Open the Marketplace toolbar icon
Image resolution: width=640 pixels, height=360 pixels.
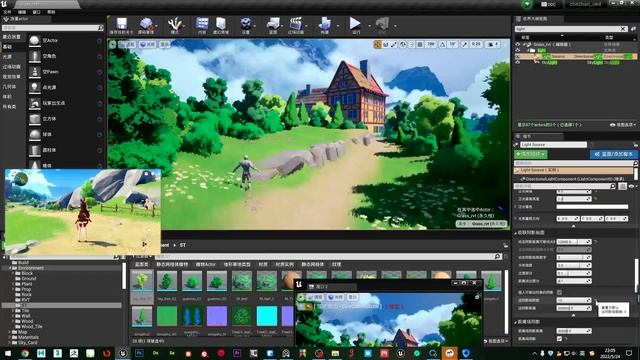[221, 24]
